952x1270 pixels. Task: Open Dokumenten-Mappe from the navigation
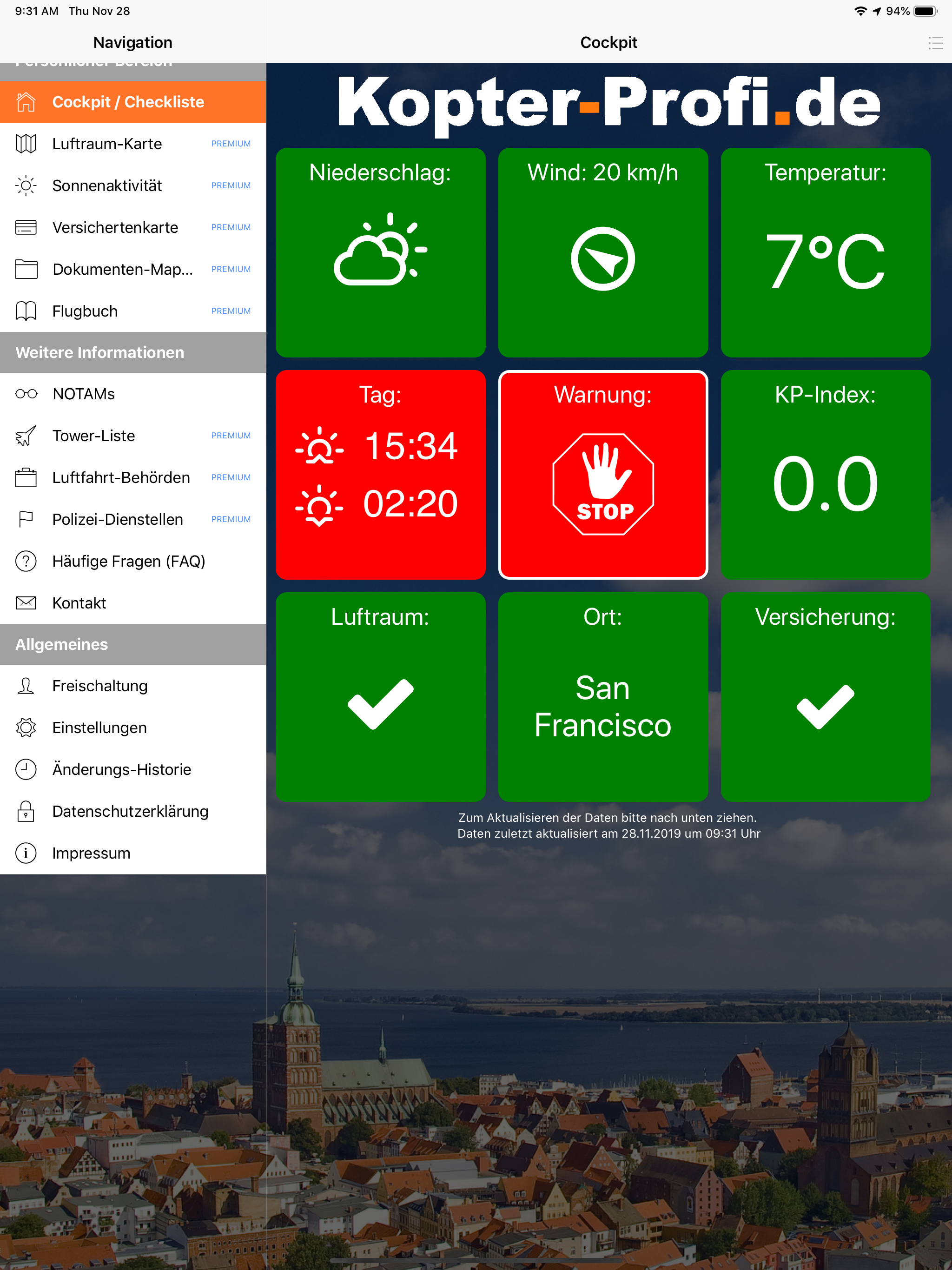tap(133, 269)
